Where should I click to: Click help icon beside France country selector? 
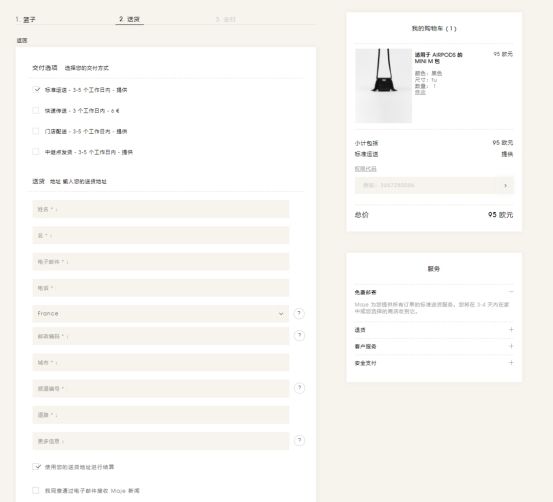(x=299, y=314)
